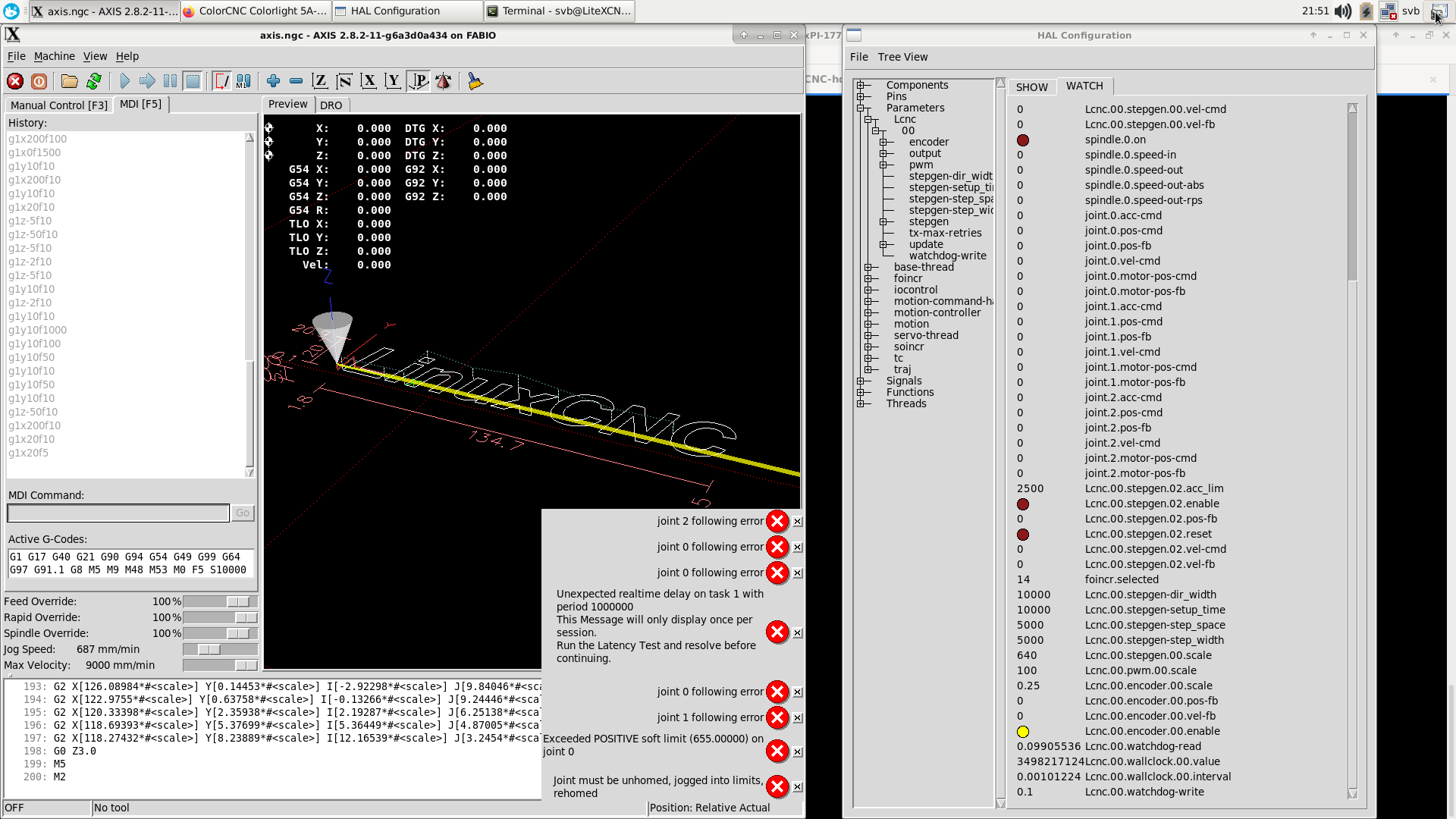Open Tree View menu in HAL Configuration

tap(902, 57)
